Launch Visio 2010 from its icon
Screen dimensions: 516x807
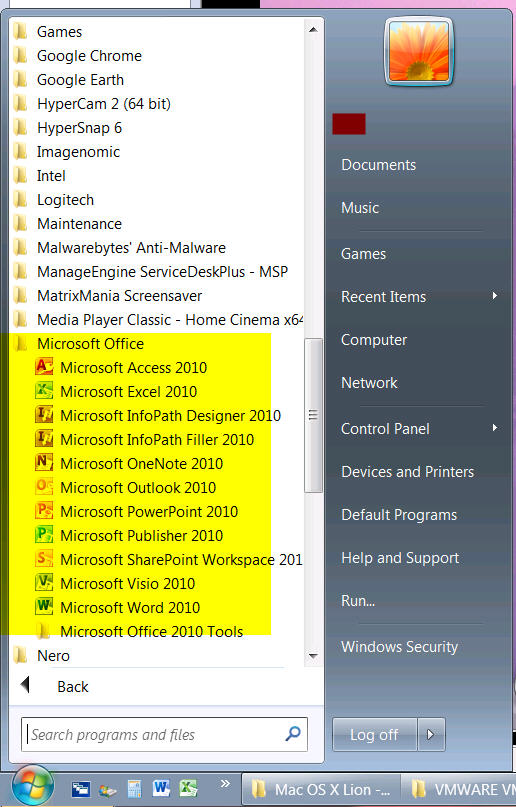coord(44,583)
